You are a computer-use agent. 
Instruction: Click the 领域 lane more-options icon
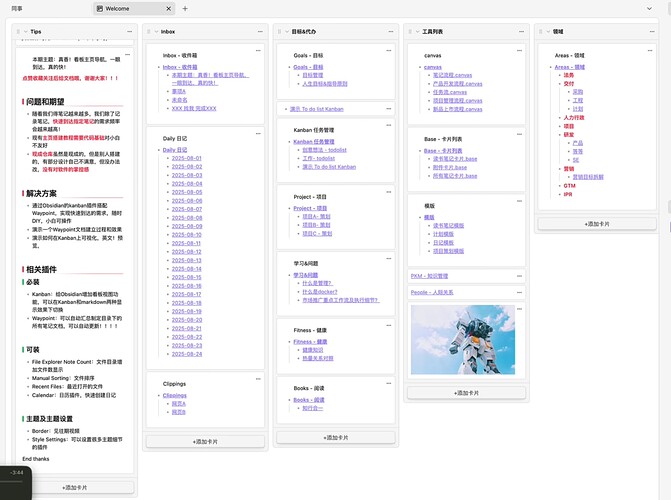pos(651,32)
